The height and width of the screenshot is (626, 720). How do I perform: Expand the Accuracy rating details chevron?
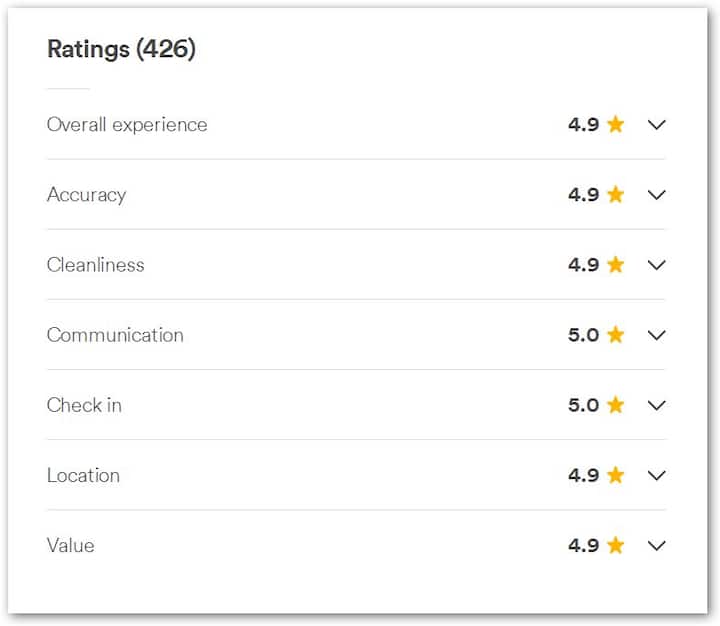tap(656, 195)
